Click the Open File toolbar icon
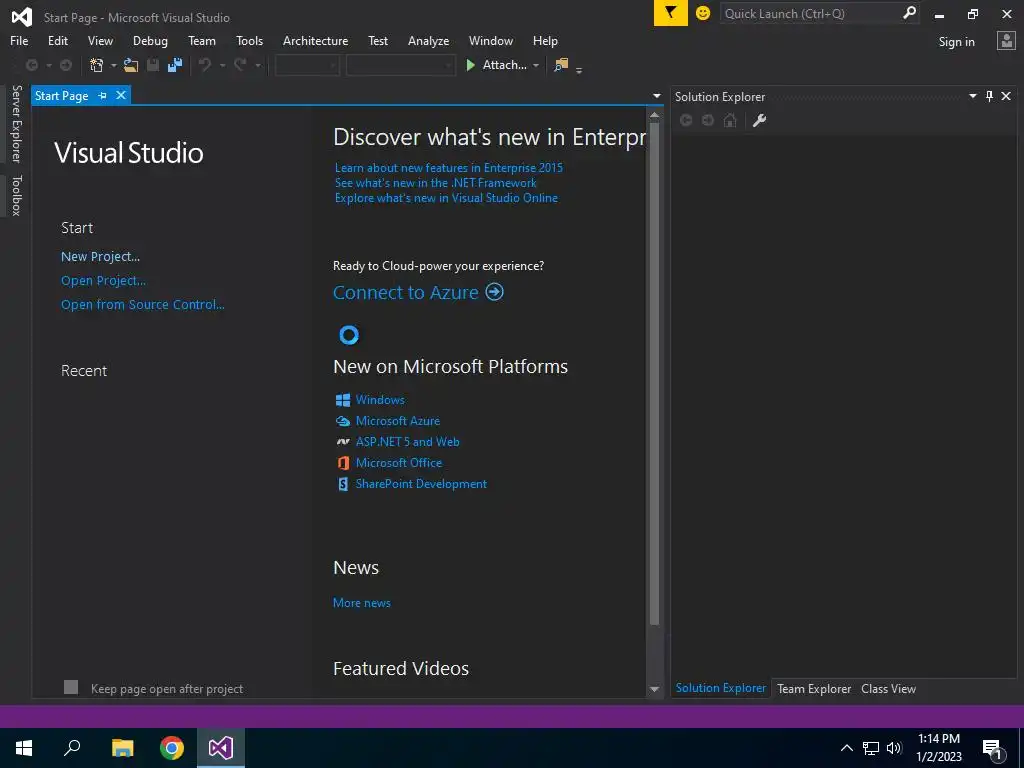Viewport: 1024px width, 768px height. tap(131, 65)
